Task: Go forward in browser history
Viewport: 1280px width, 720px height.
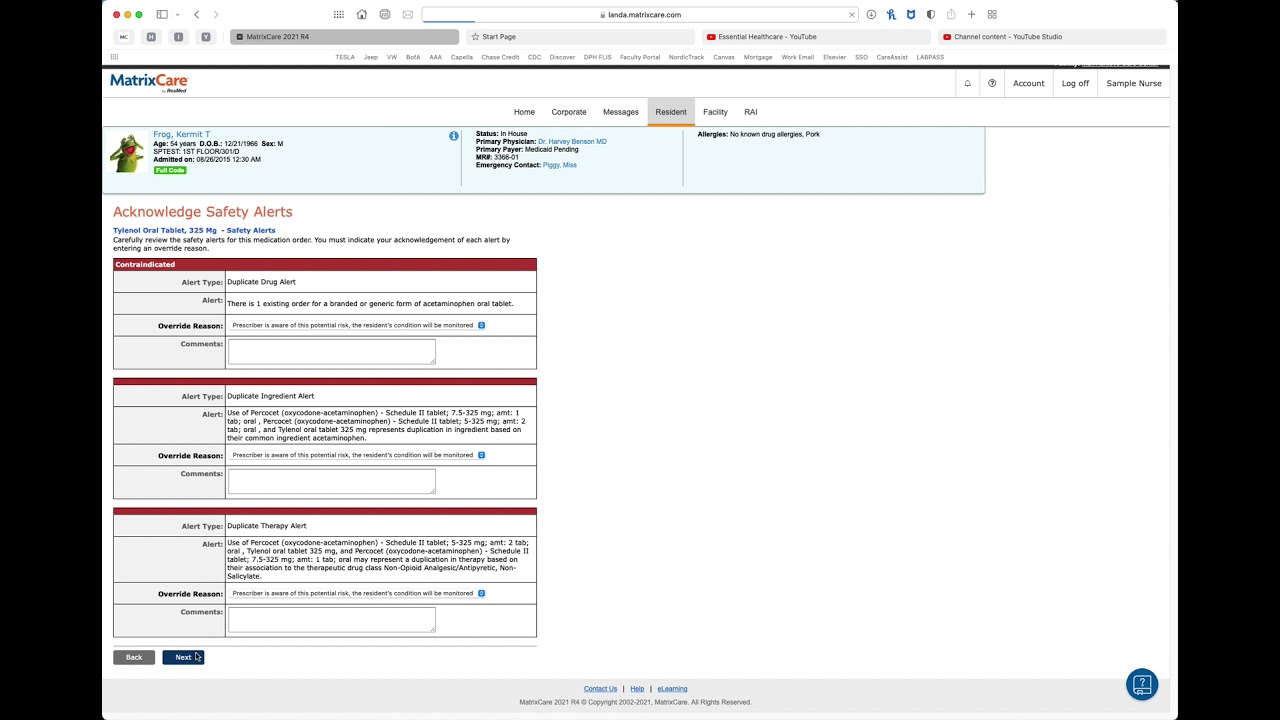Action: pos(216,15)
